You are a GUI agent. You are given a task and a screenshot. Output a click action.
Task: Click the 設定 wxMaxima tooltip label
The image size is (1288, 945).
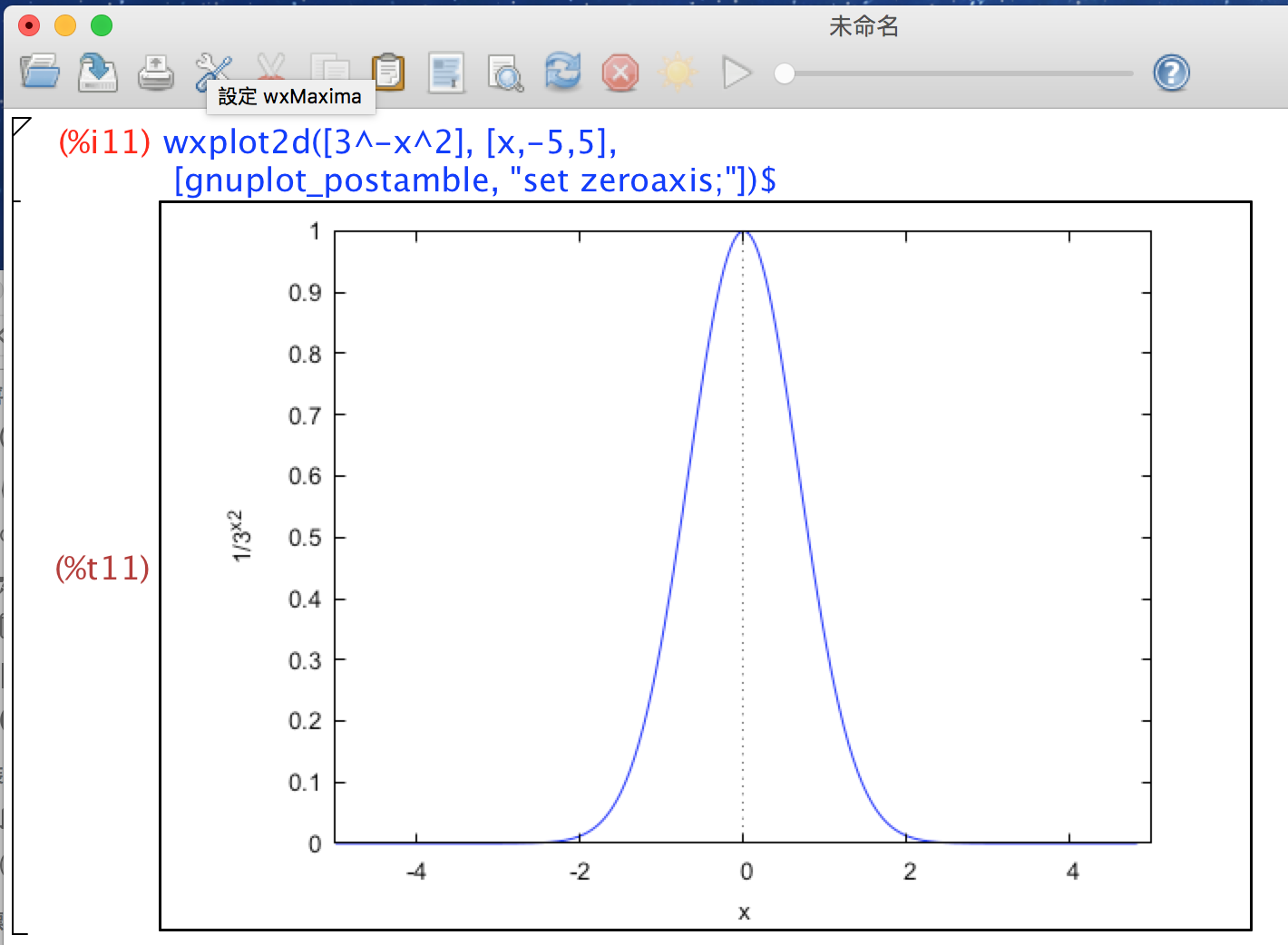(290, 96)
